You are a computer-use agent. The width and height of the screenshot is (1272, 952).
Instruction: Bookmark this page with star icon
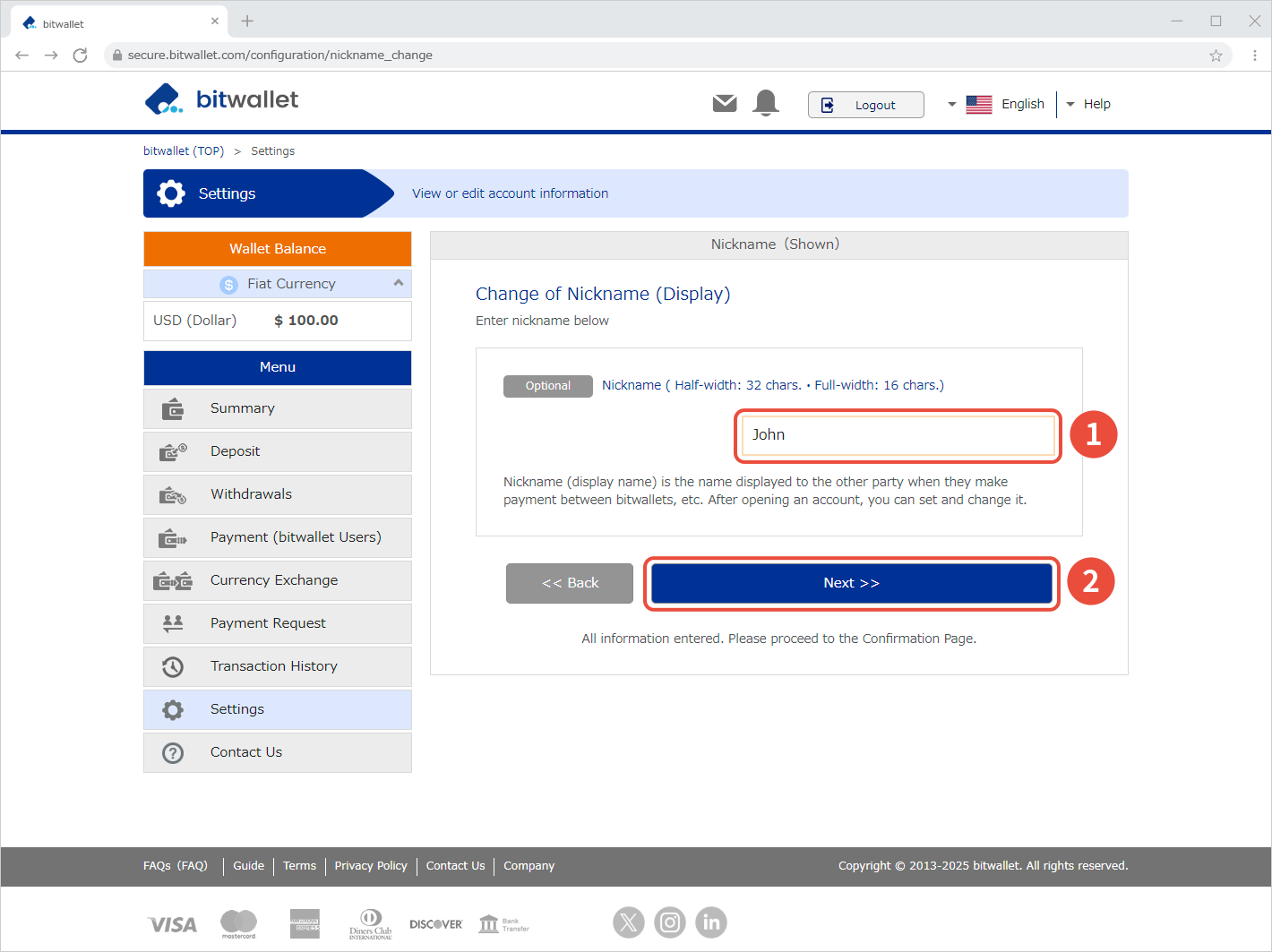click(x=1216, y=56)
